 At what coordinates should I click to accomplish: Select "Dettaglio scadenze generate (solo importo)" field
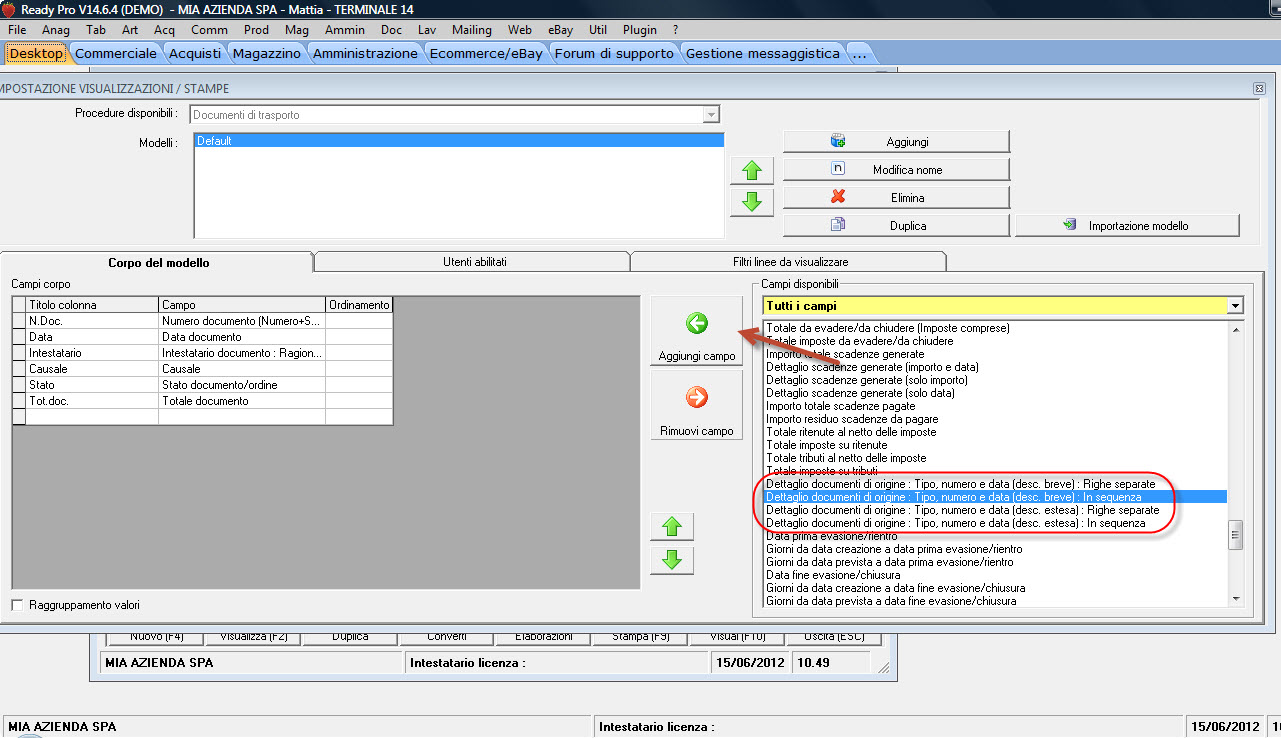994,380
